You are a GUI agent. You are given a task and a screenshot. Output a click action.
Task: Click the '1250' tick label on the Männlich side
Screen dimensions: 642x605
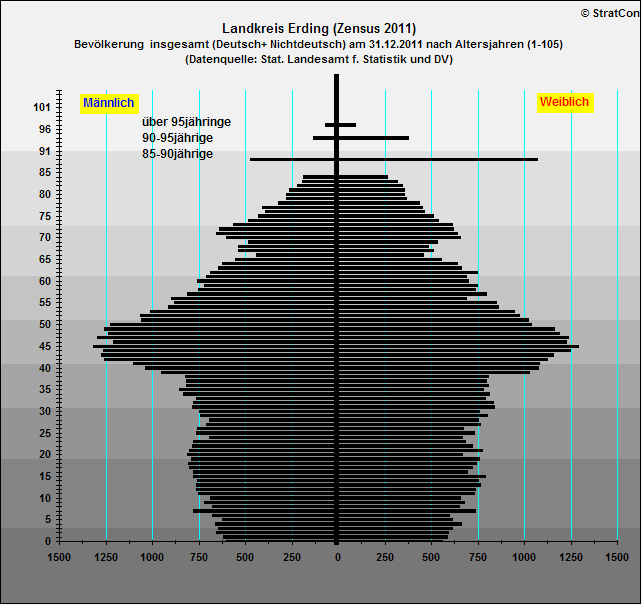106,558
